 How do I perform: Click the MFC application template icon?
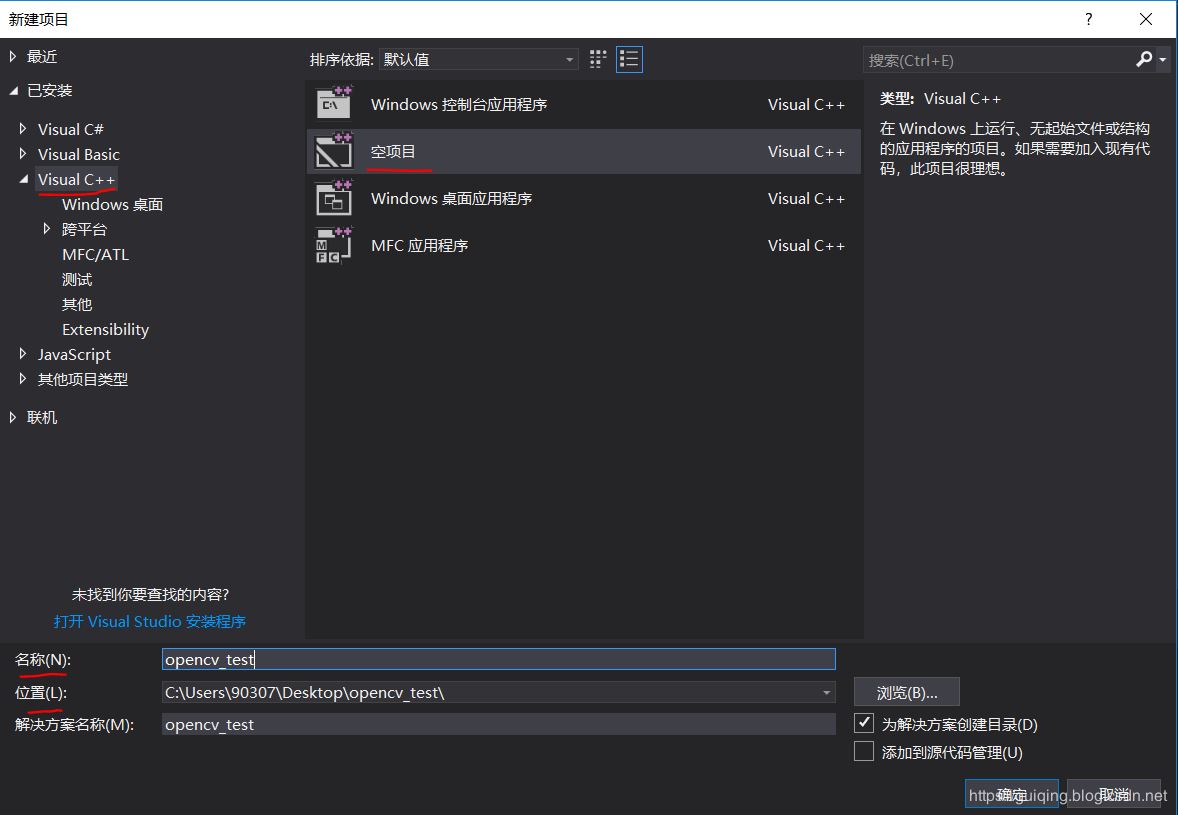coord(334,246)
